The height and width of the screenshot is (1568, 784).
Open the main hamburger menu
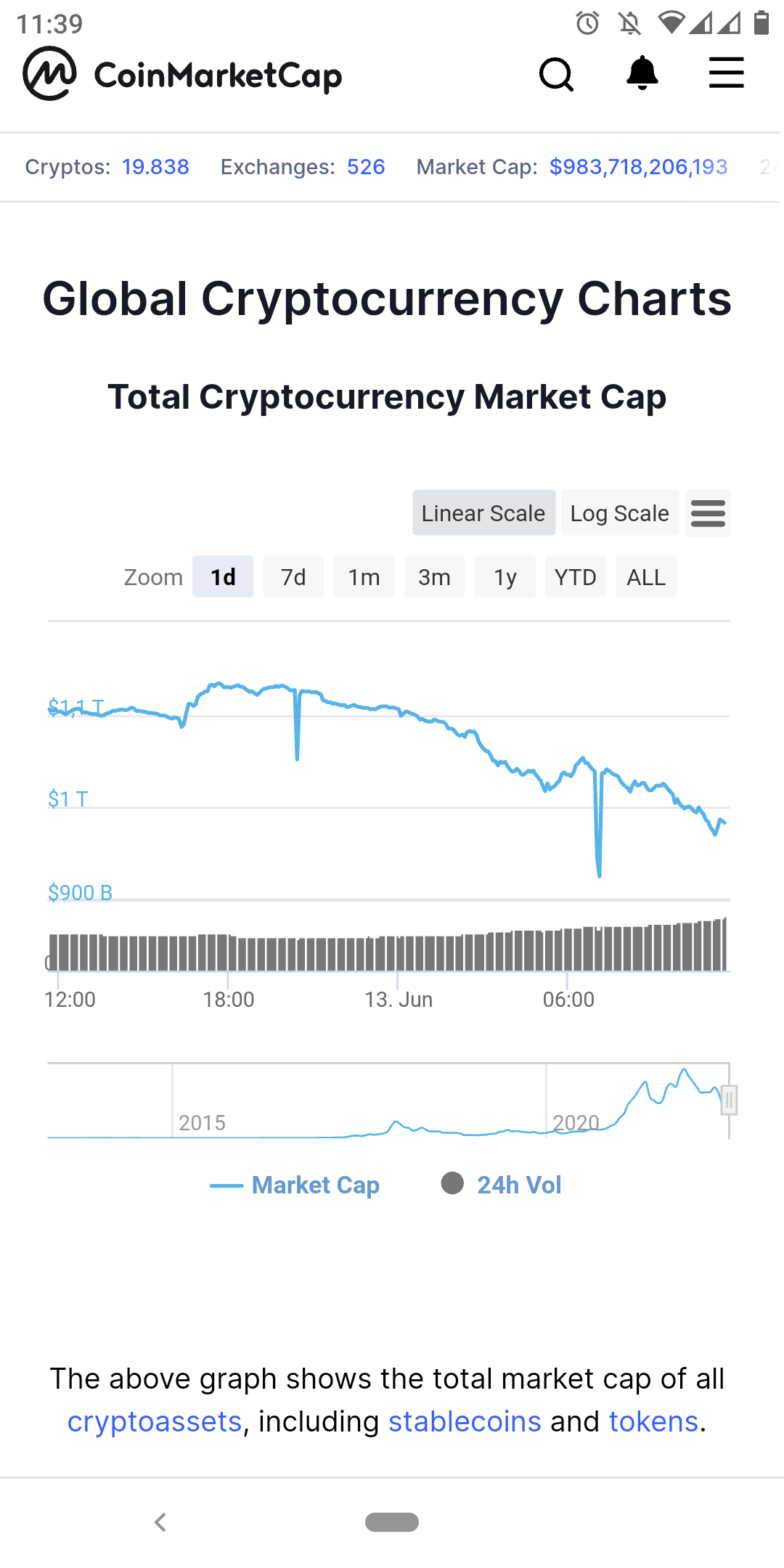click(727, 73)
